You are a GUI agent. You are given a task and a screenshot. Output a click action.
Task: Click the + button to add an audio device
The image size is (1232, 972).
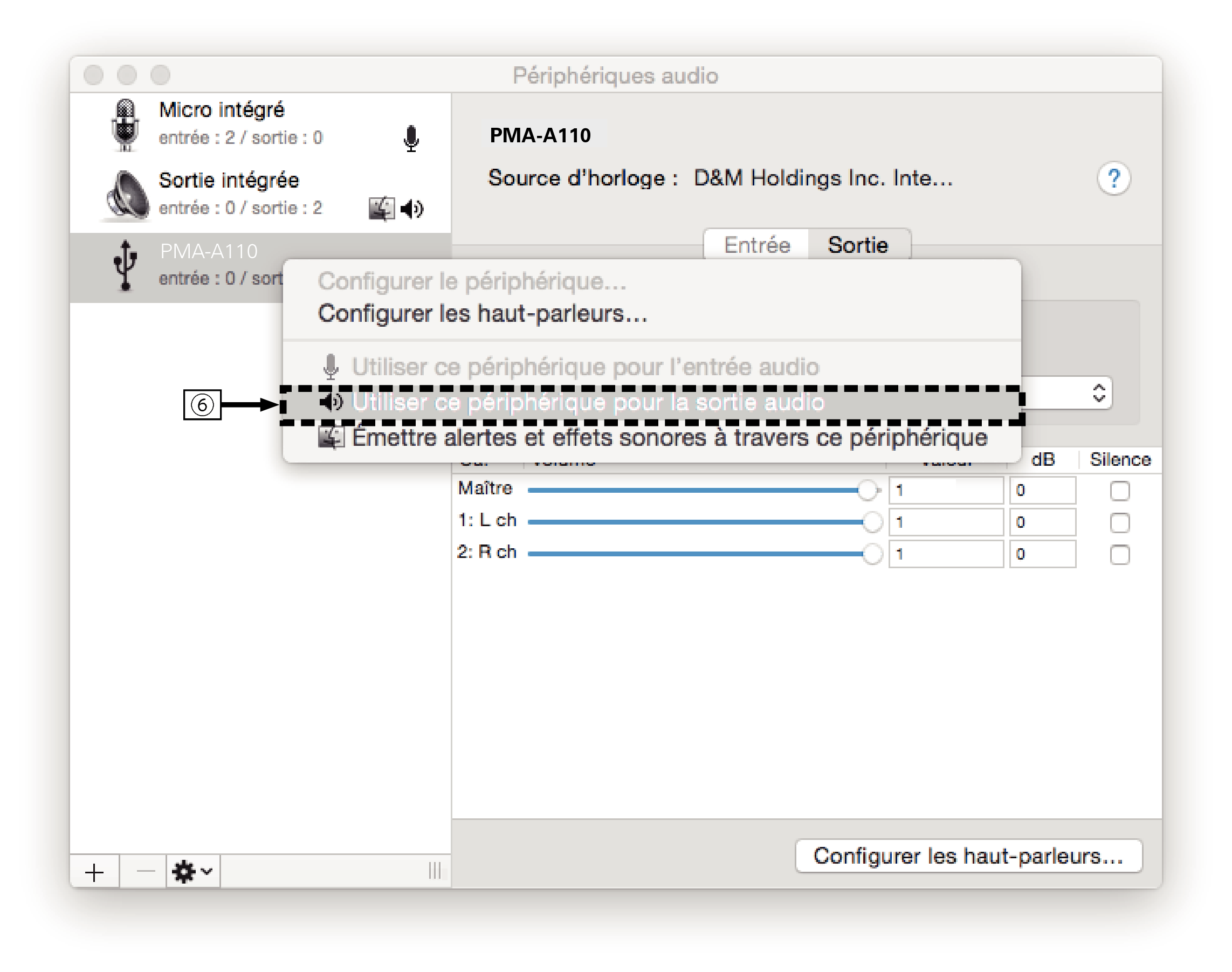pos(94,872)
